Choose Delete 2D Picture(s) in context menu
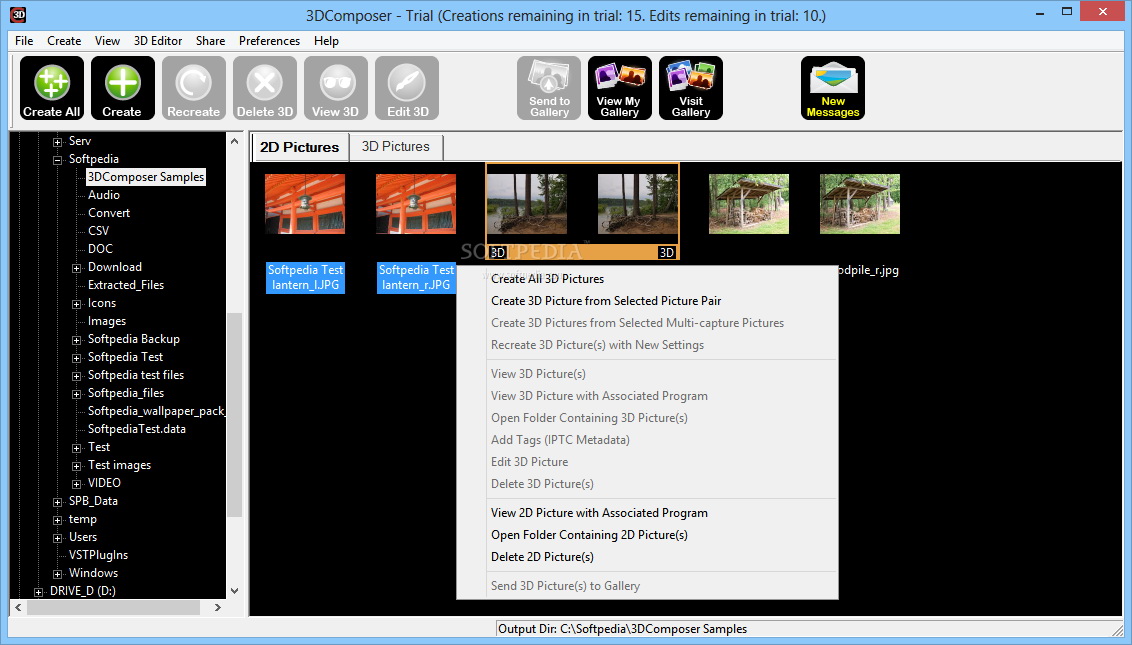The image size is (1132, 645). pos(542,557)
